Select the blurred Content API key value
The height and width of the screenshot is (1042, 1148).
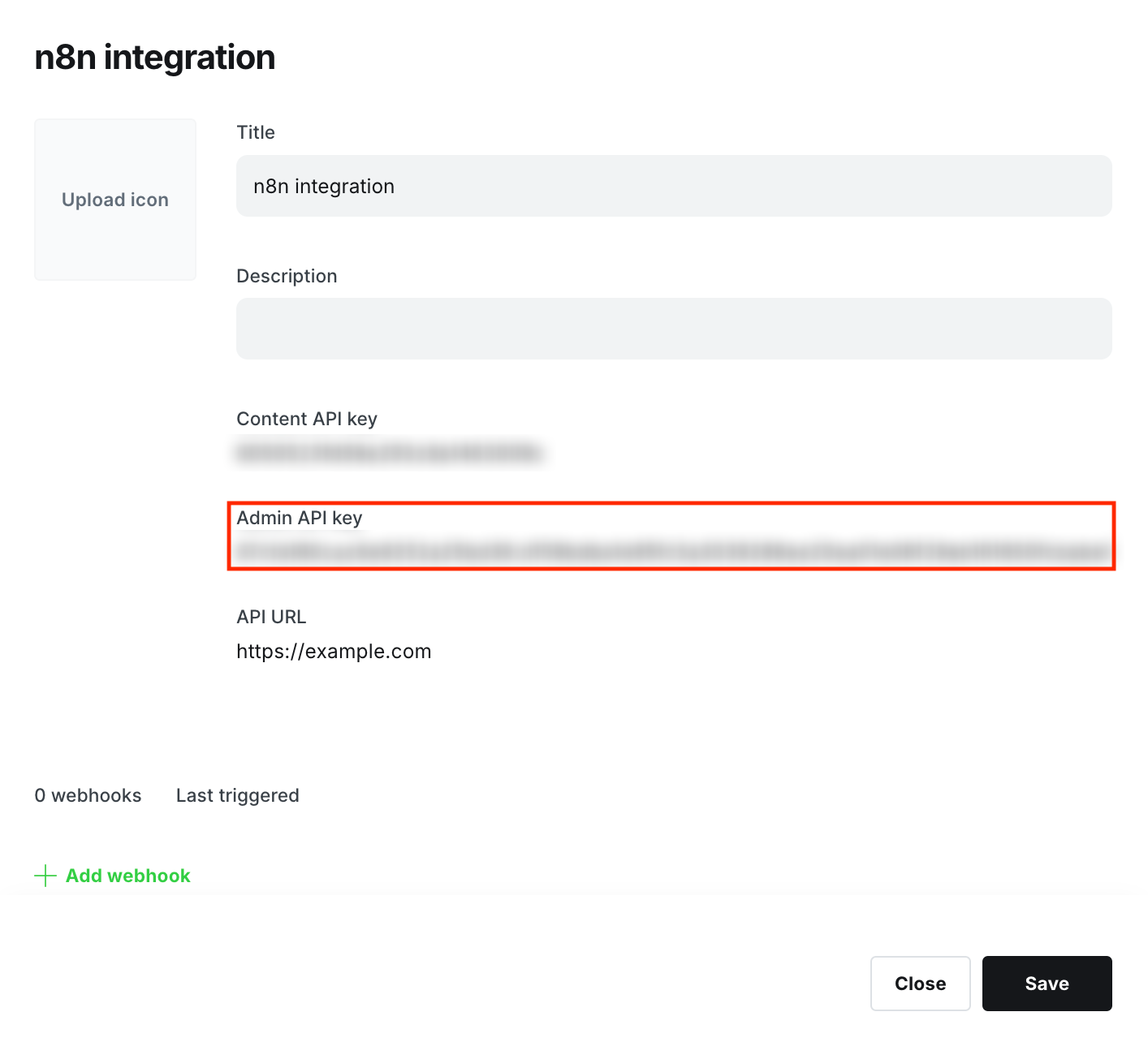(391, 454)
